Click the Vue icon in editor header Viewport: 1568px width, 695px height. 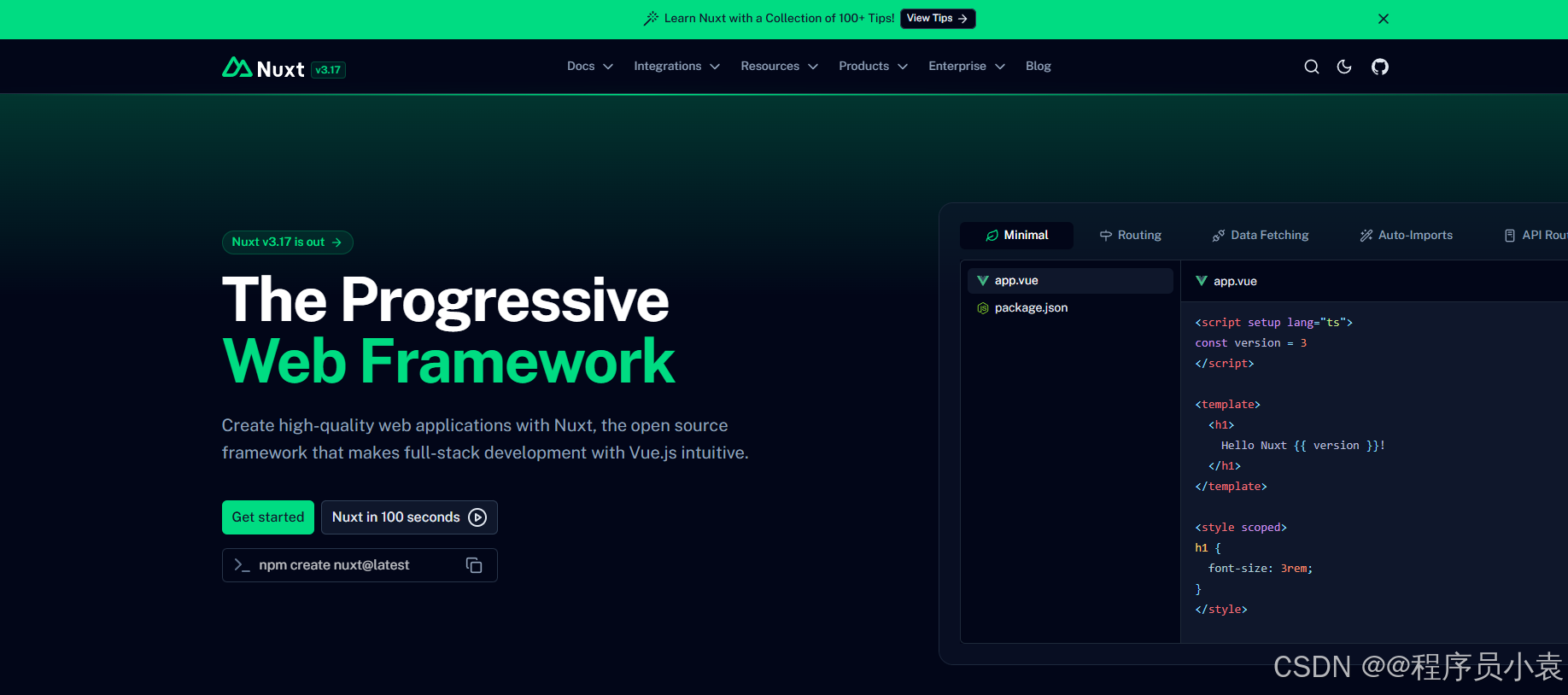coord(1202,281)
